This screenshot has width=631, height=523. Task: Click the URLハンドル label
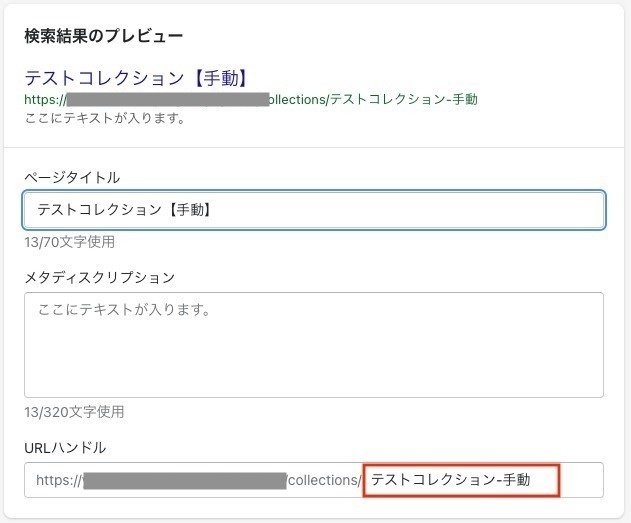65,447
